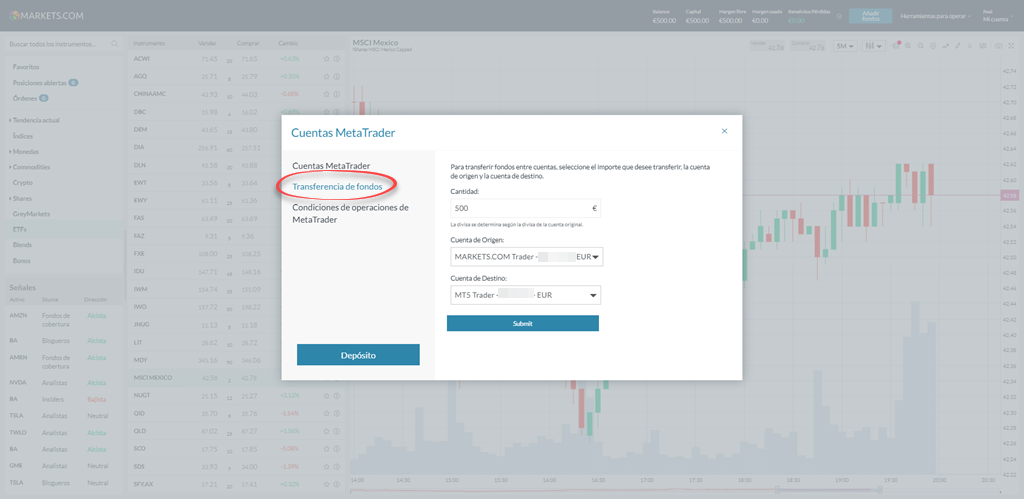Click the instrument search magnifier icon
Image resolution: width=1024 pixels, height=500 pixels.
click(115, 44)
